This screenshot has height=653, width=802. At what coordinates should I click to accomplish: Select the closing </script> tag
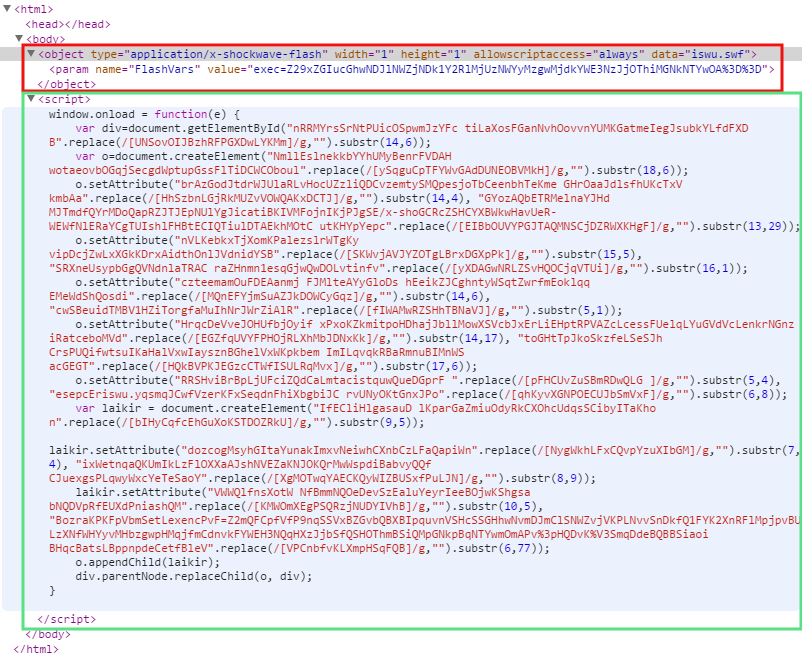pos(66,619)
